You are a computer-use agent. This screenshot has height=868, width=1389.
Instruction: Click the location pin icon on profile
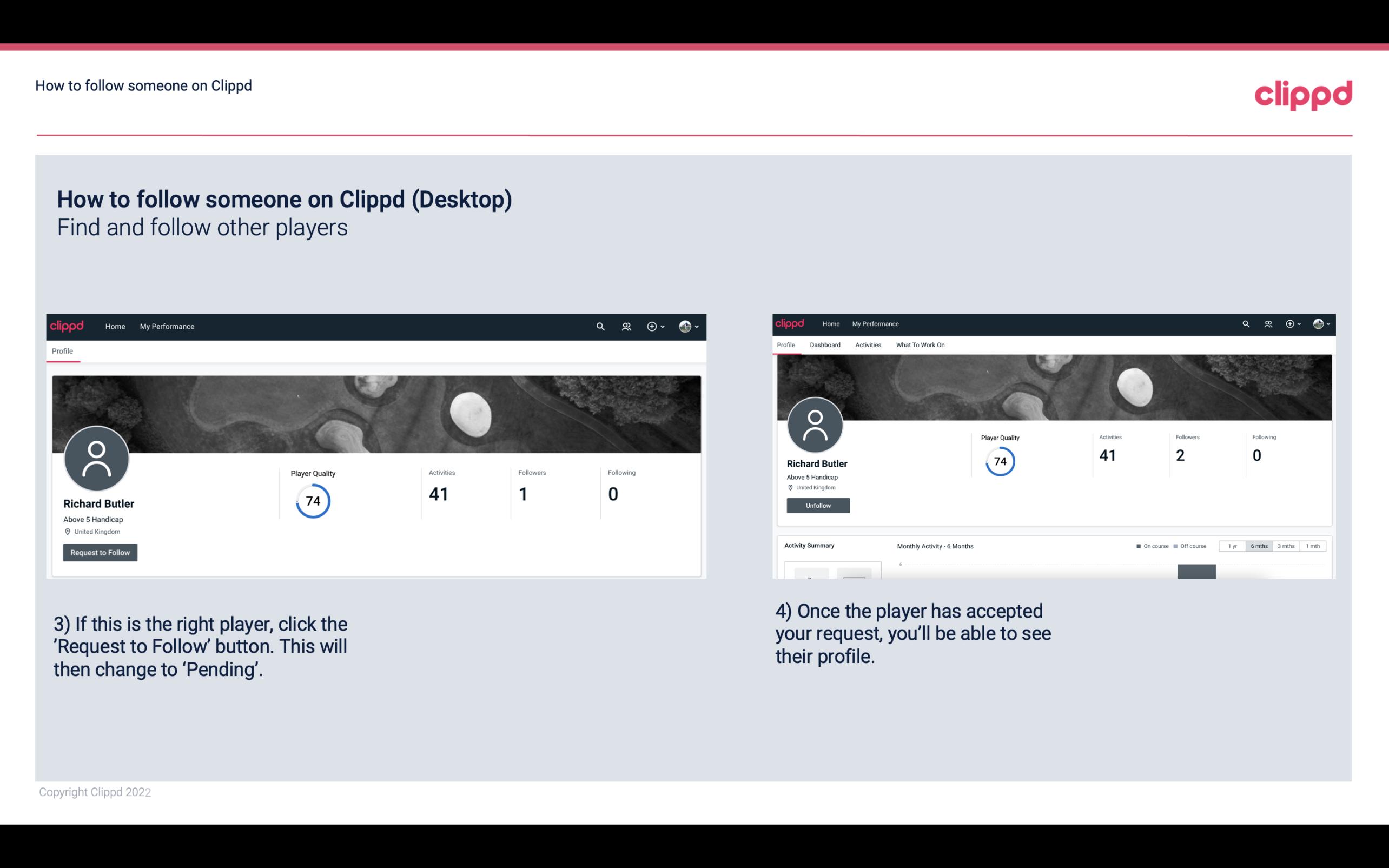(x=67, y=531)
